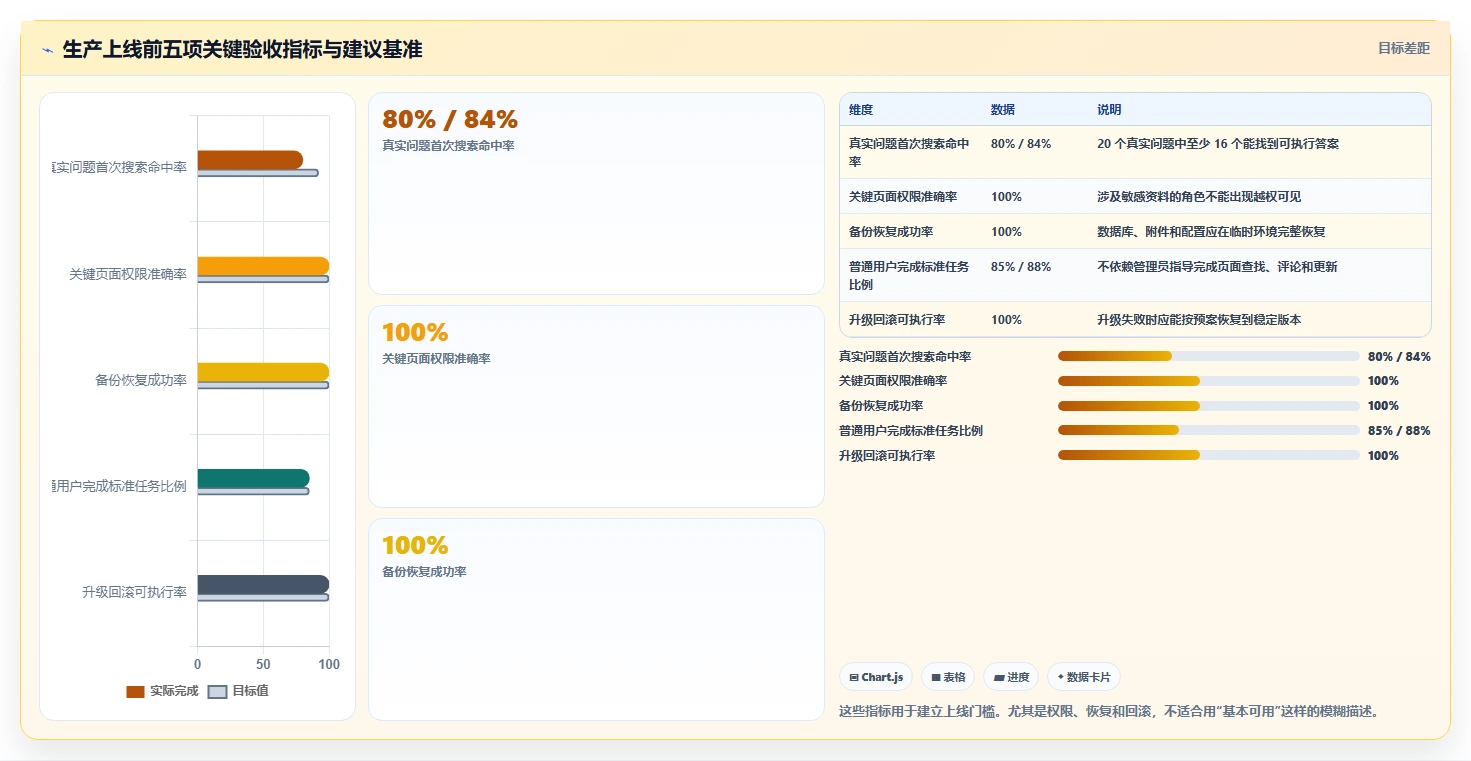Click 升级回滚可执行率 in the table's 维度 column

pyautogui.click(x=897, y=320)
